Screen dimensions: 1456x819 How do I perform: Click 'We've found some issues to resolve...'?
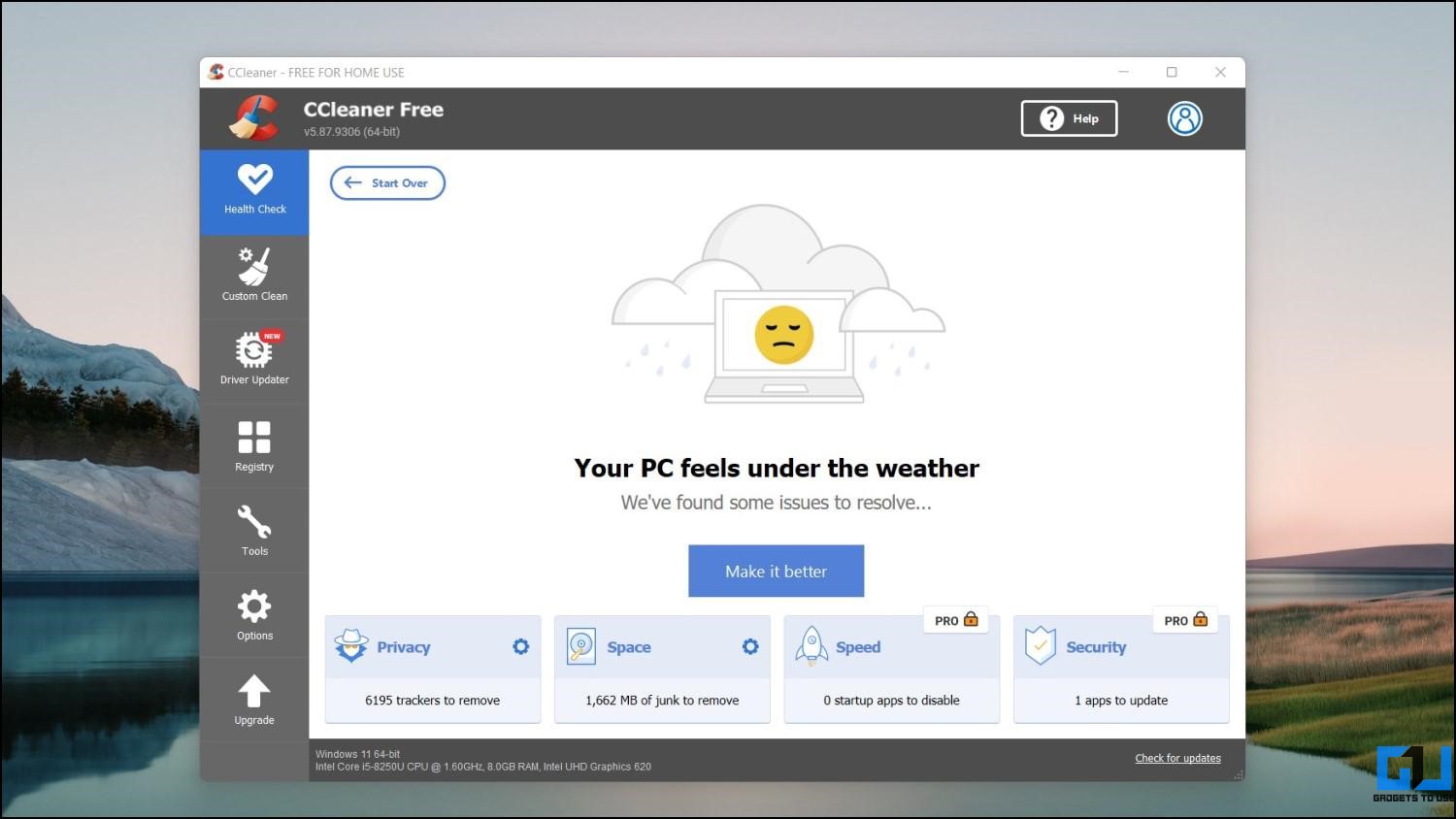tap(776, 503)
